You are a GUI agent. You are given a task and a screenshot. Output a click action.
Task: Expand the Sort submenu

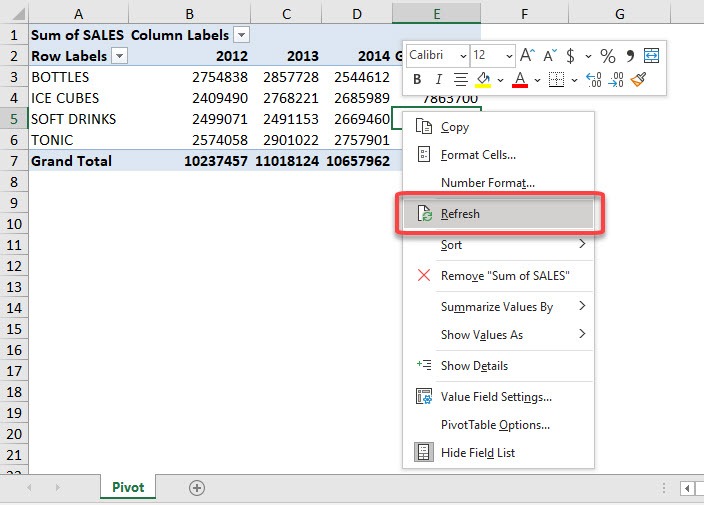pyautogui.click(x=498, y=245)
